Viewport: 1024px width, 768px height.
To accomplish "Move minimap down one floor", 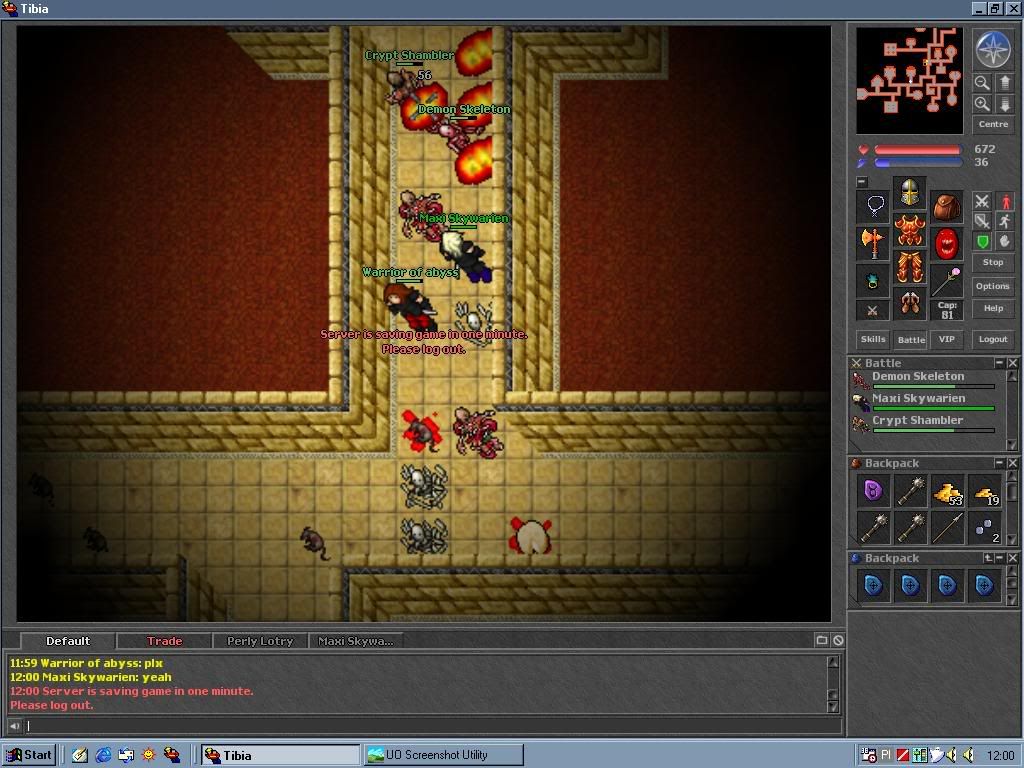I will [1004, 104].
